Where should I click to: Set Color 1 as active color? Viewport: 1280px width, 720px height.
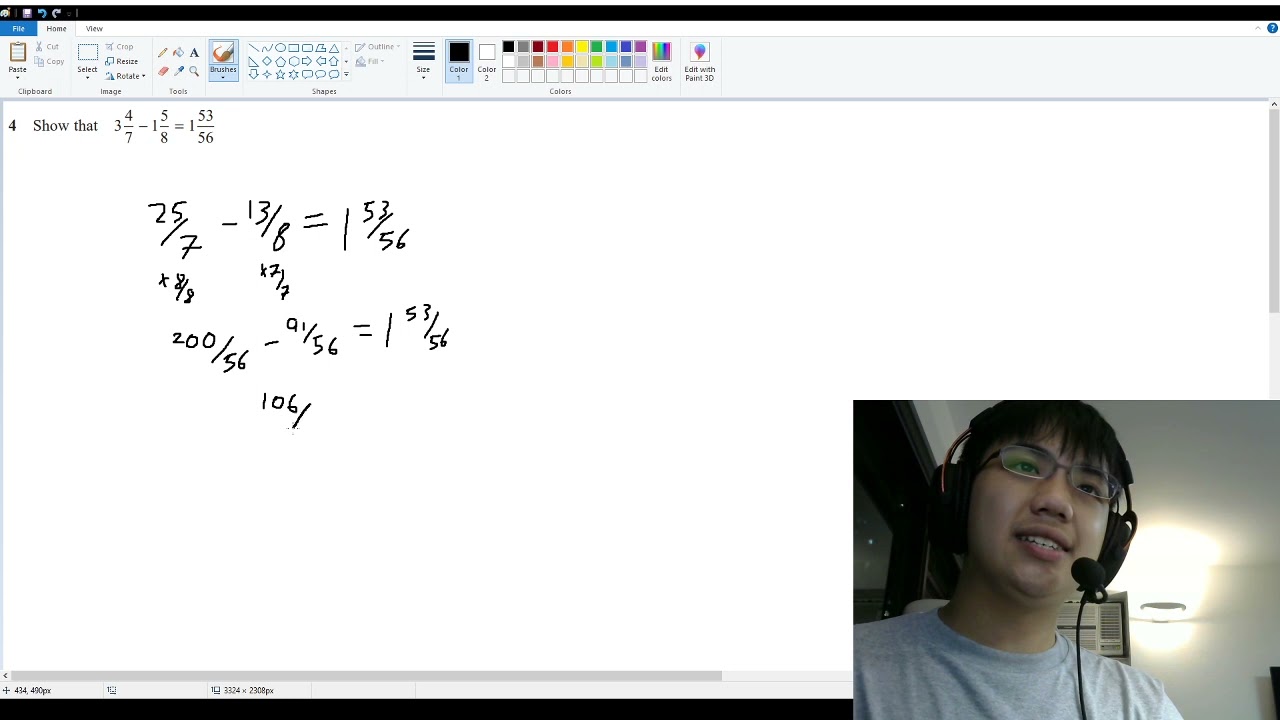[459, 62]
